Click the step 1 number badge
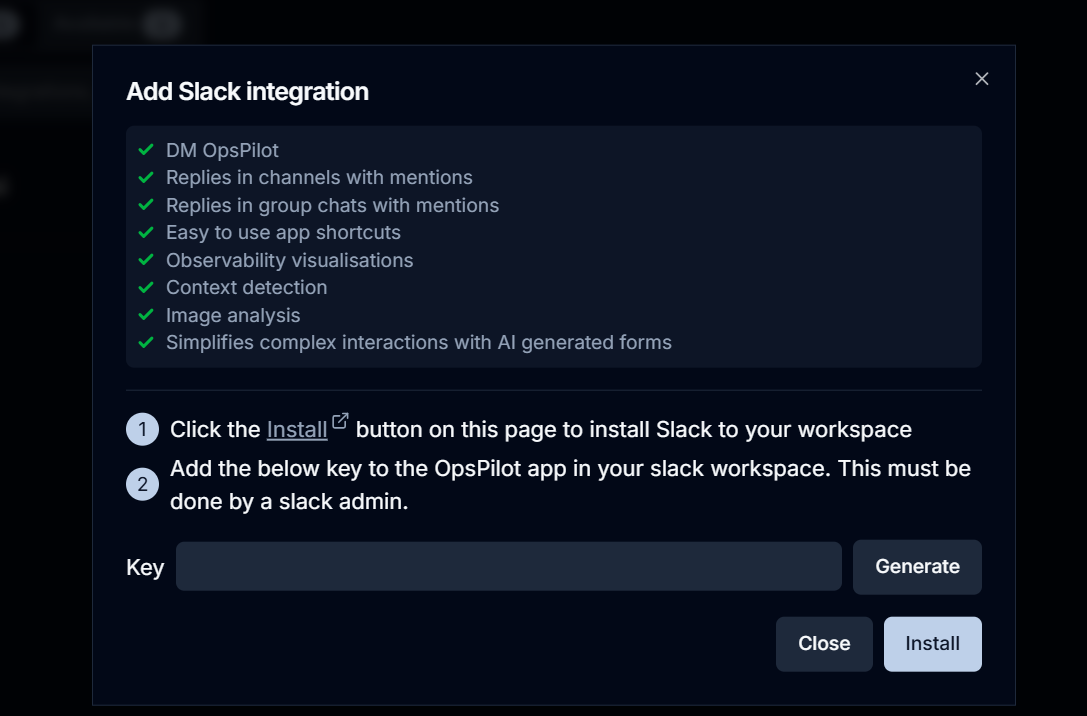The image size is (1087, 716). click(x=143, y=430)
